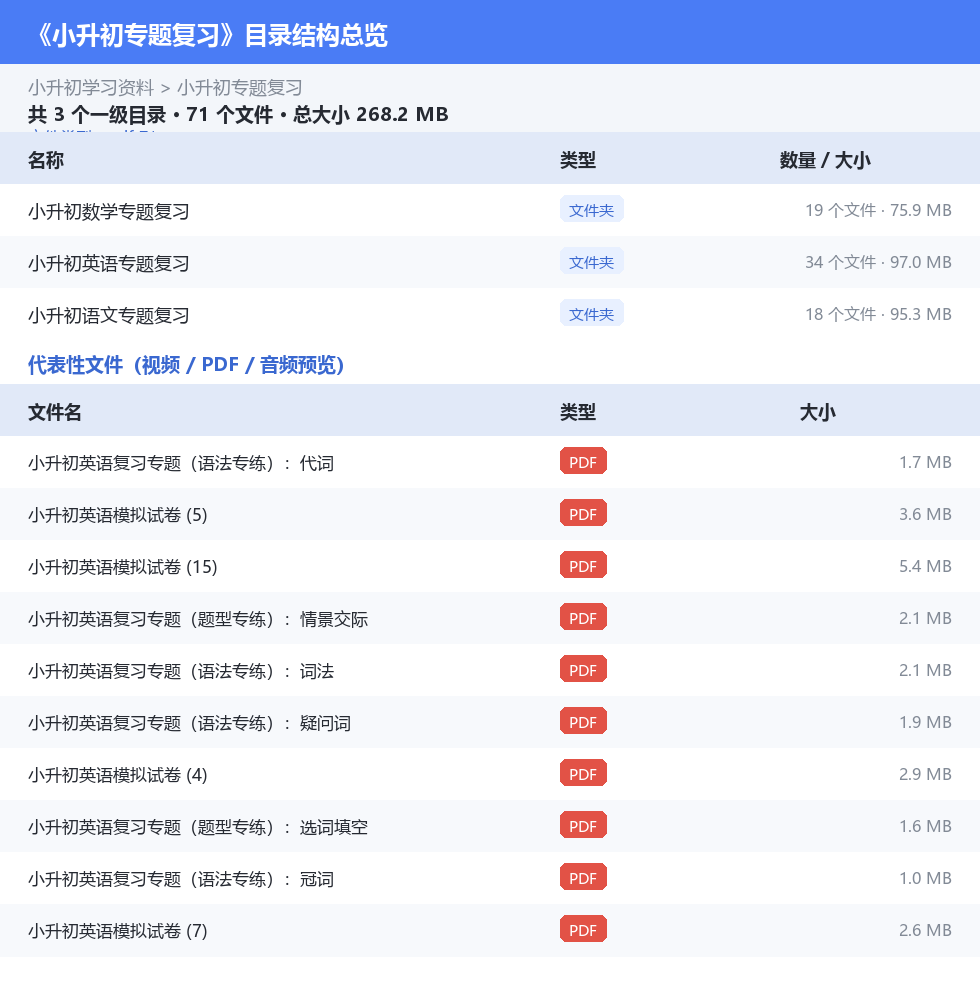This screenshot has height=988, width=980.
Task: Click the 2.6 MB size value
Action: tap(925, 930)
